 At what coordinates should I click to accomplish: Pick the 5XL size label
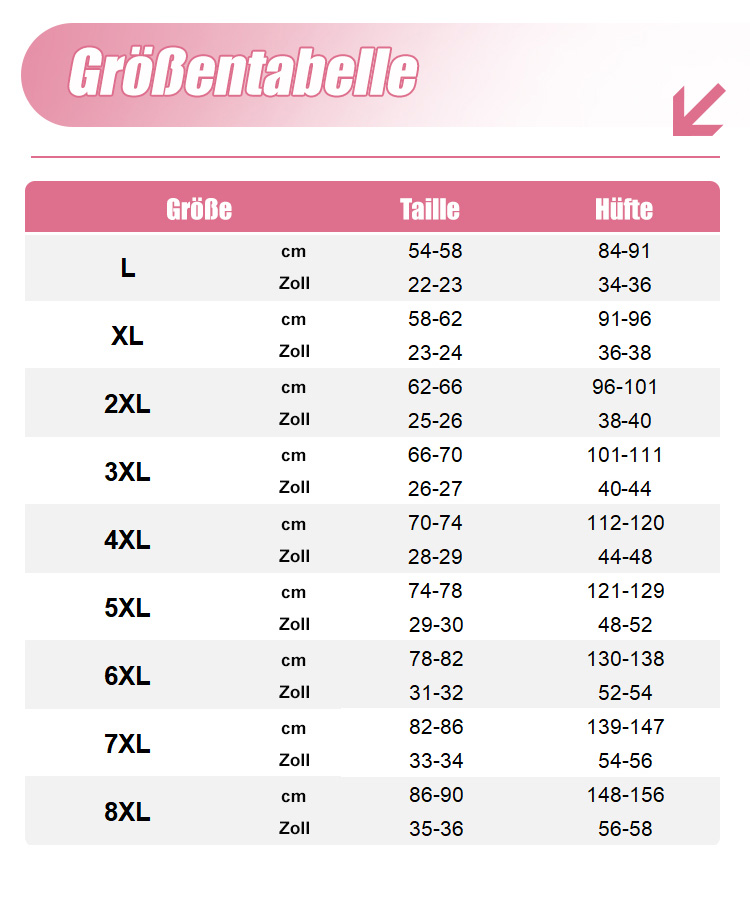127,608
